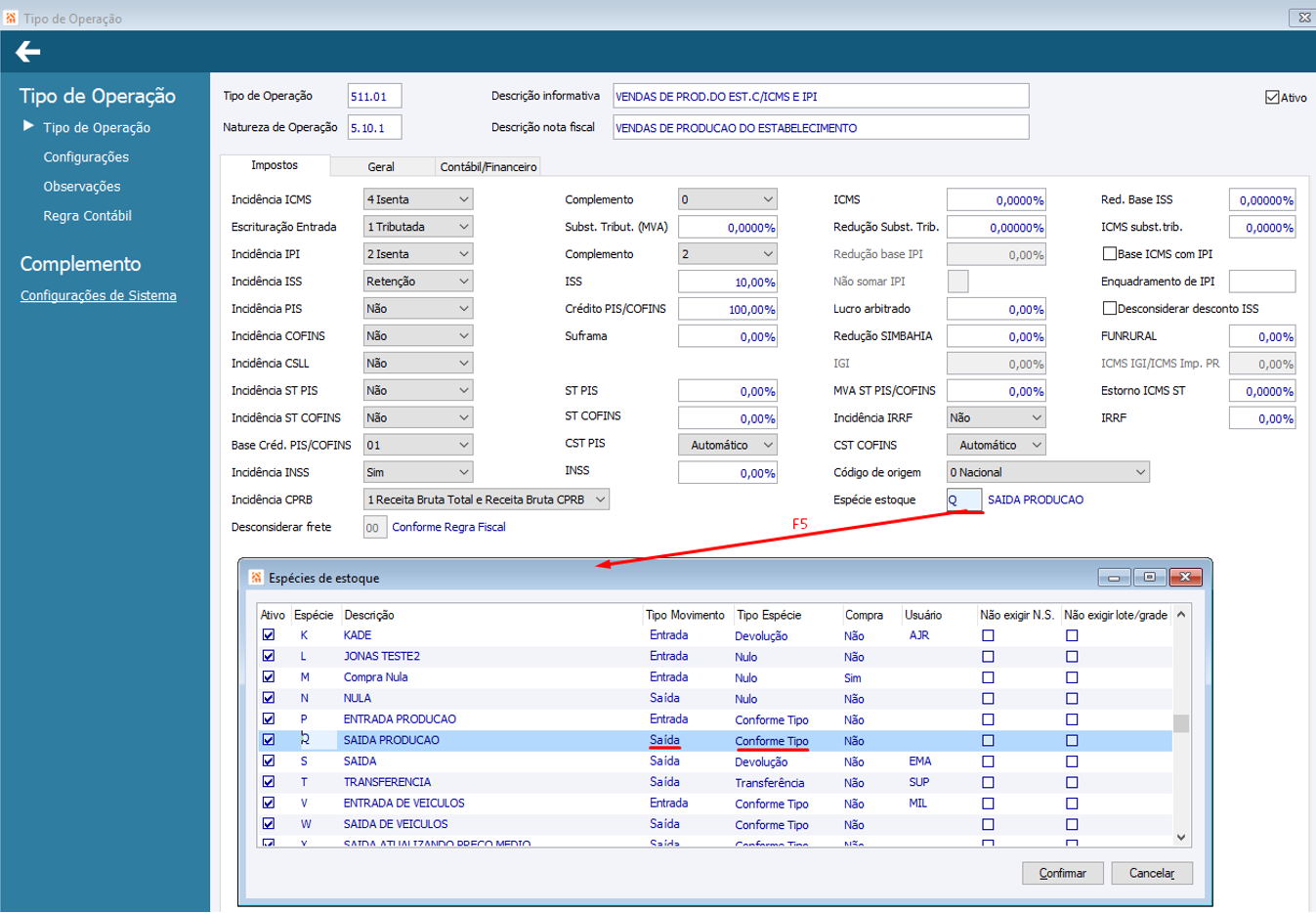The image size is (1316, 913).
Task: Maximize the Espécies de estoque dialog
Action: pyautogui.click(x=1149, y=578)
